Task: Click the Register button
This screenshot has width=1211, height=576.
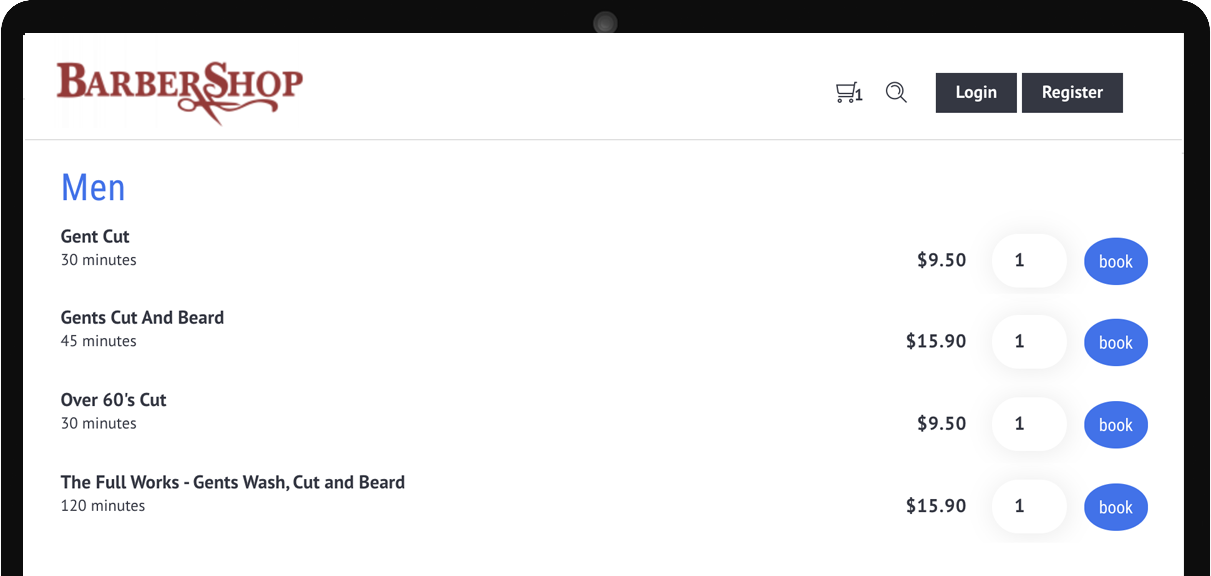Action: (1072, 93)
